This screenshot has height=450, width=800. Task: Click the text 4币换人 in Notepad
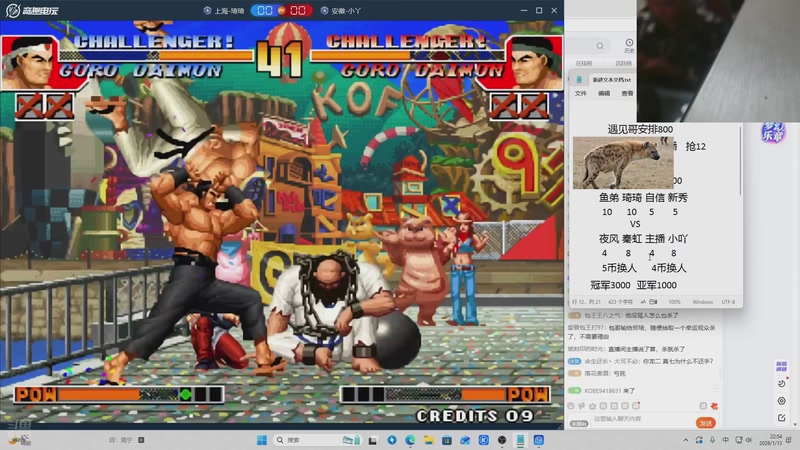tap(668, 268)
